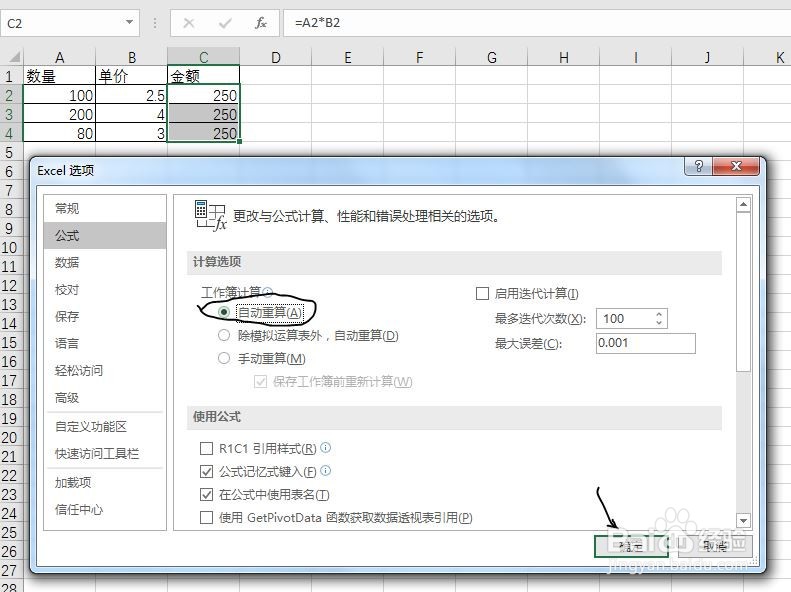
Task: Select row 1 header
Action: pyautogui.click(x=10, y=76)
